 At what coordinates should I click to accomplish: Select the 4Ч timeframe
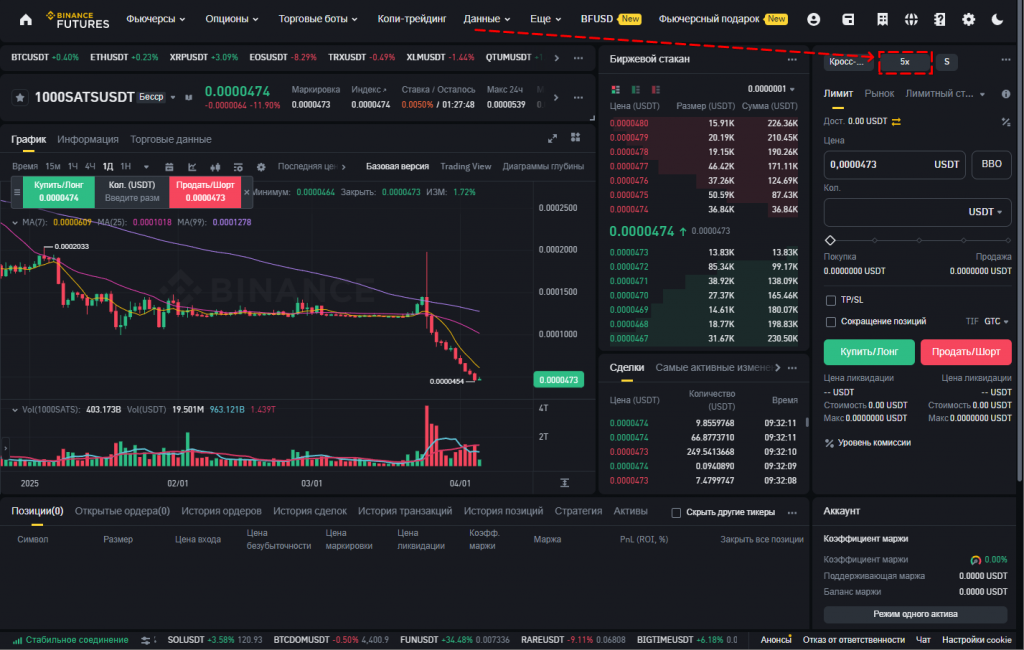(x=90, y=167)
